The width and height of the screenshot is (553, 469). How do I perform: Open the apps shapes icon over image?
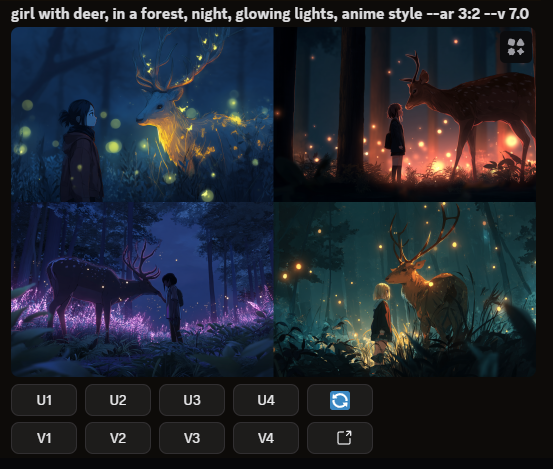point(516,47)
